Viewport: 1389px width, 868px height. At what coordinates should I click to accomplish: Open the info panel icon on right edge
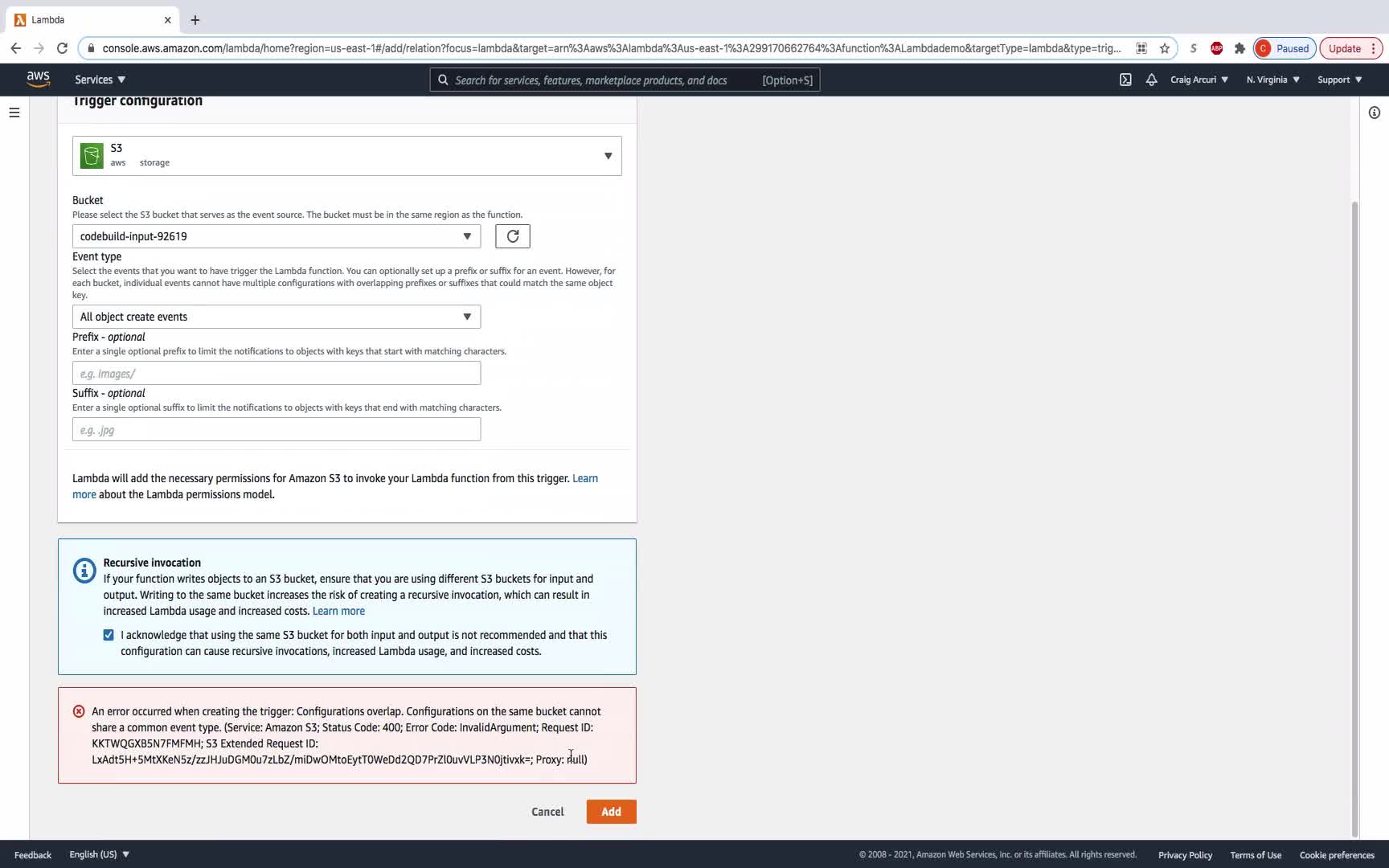1375,113
